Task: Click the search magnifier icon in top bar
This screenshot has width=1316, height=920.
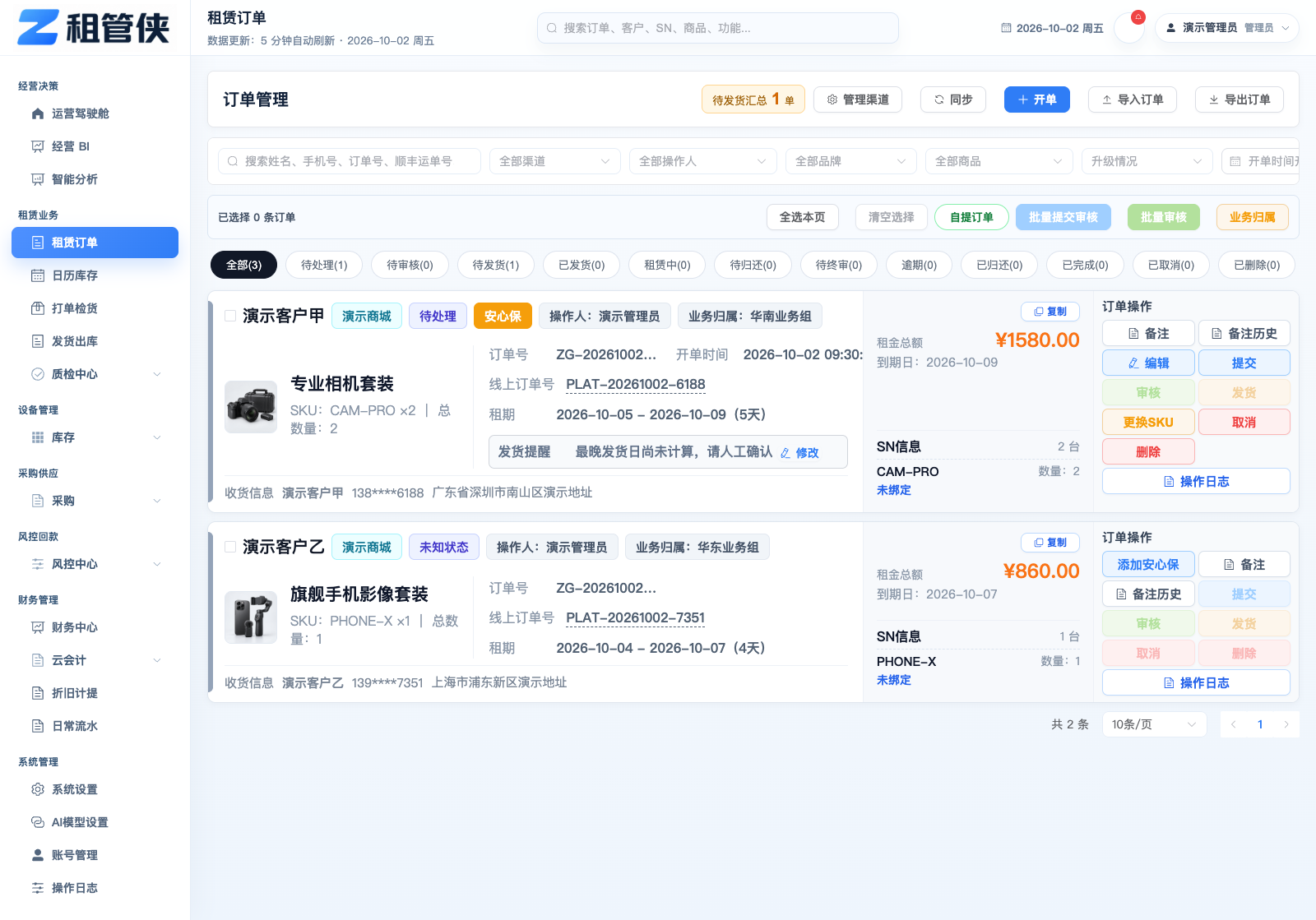Action: [552, 28]
